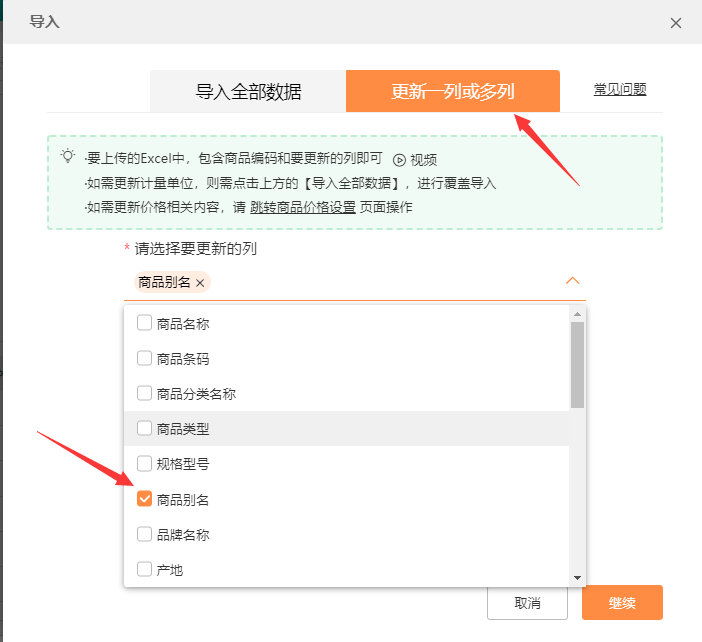Tick the 规格型号 checkbox

coord(144,464)
